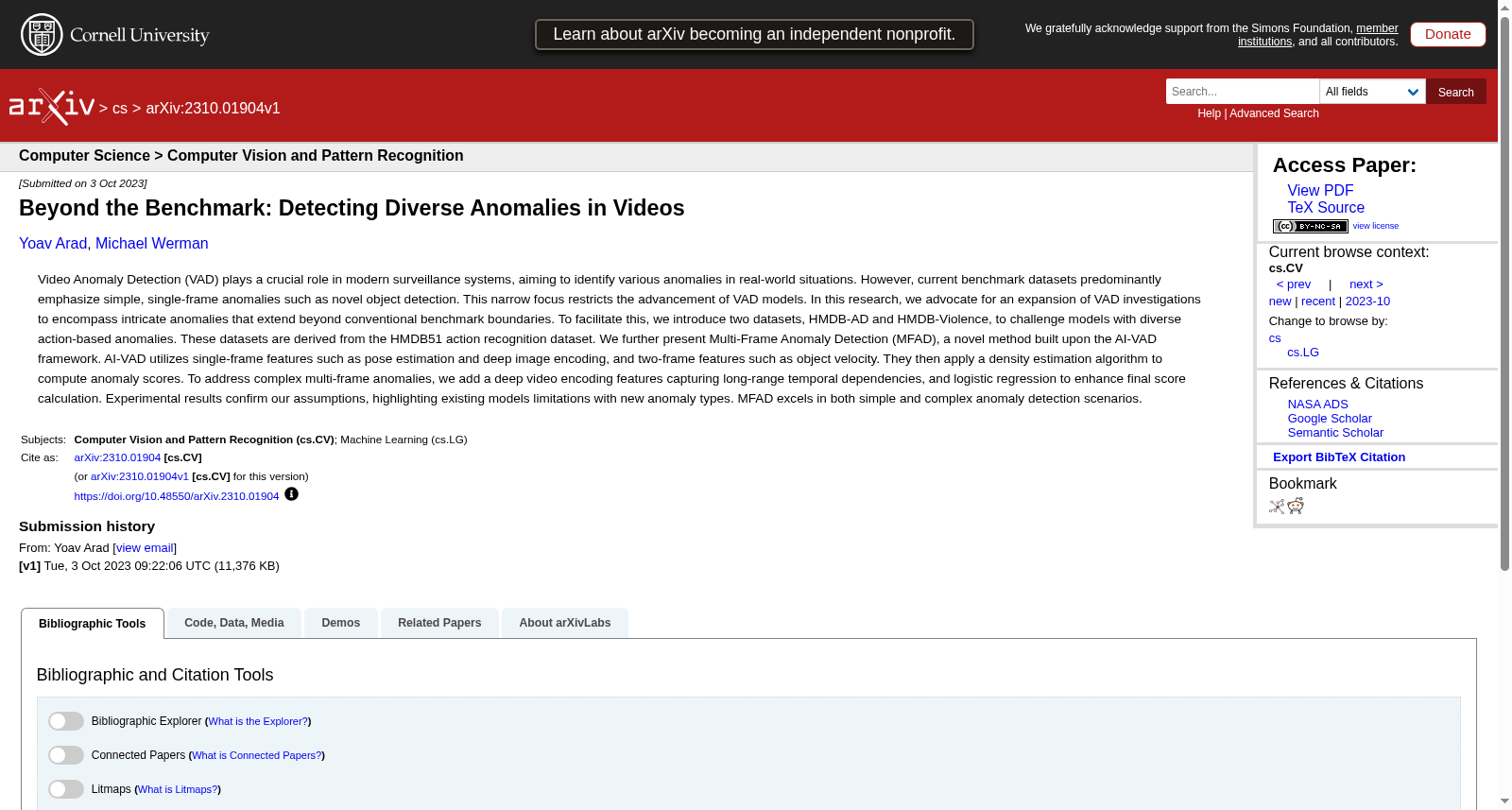Click the view license link
Image resolution: width=1512 pixels, height=810 pixels.
click(1376, 226)
